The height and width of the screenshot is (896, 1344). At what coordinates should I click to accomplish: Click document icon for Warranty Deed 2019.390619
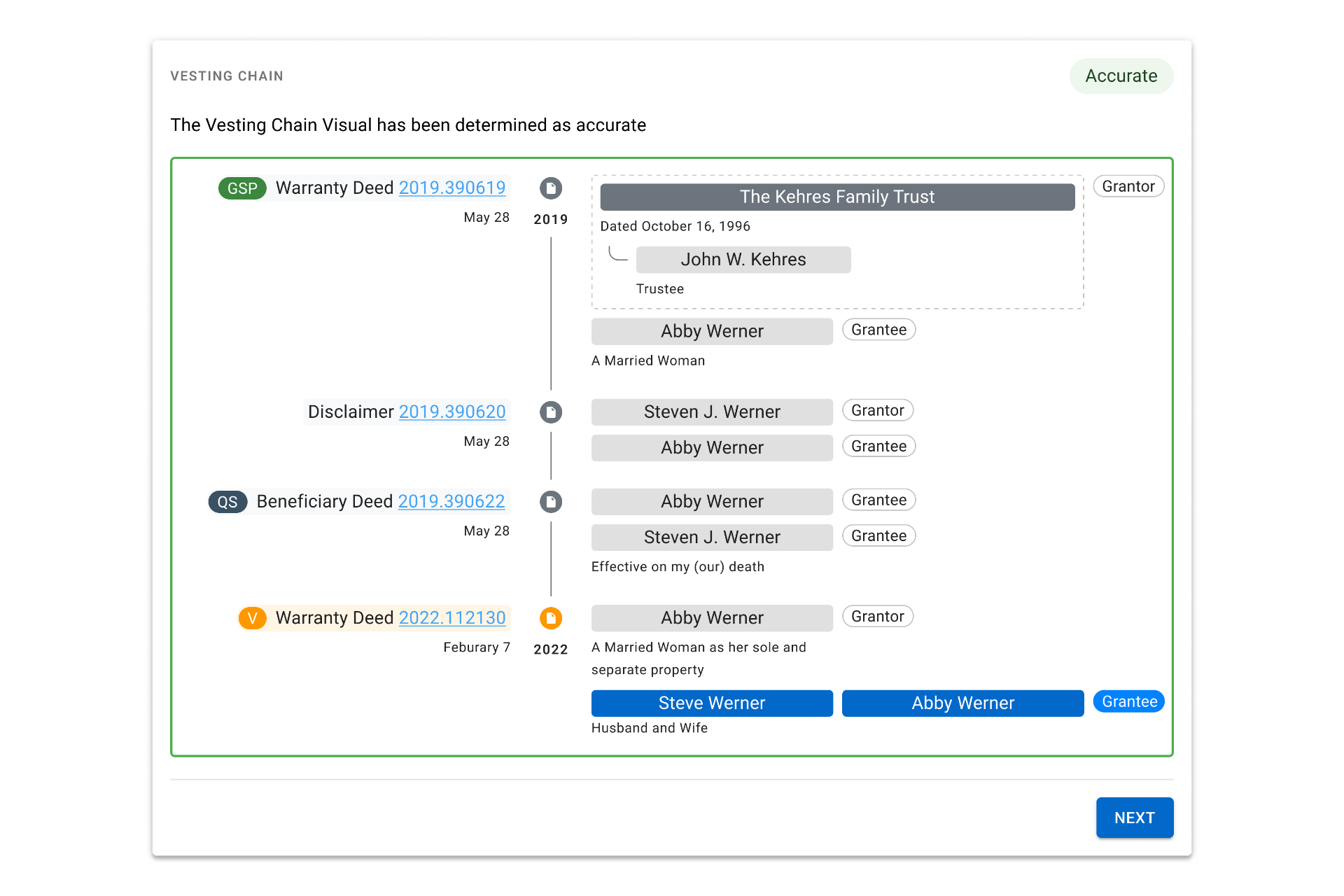(551, 188)
